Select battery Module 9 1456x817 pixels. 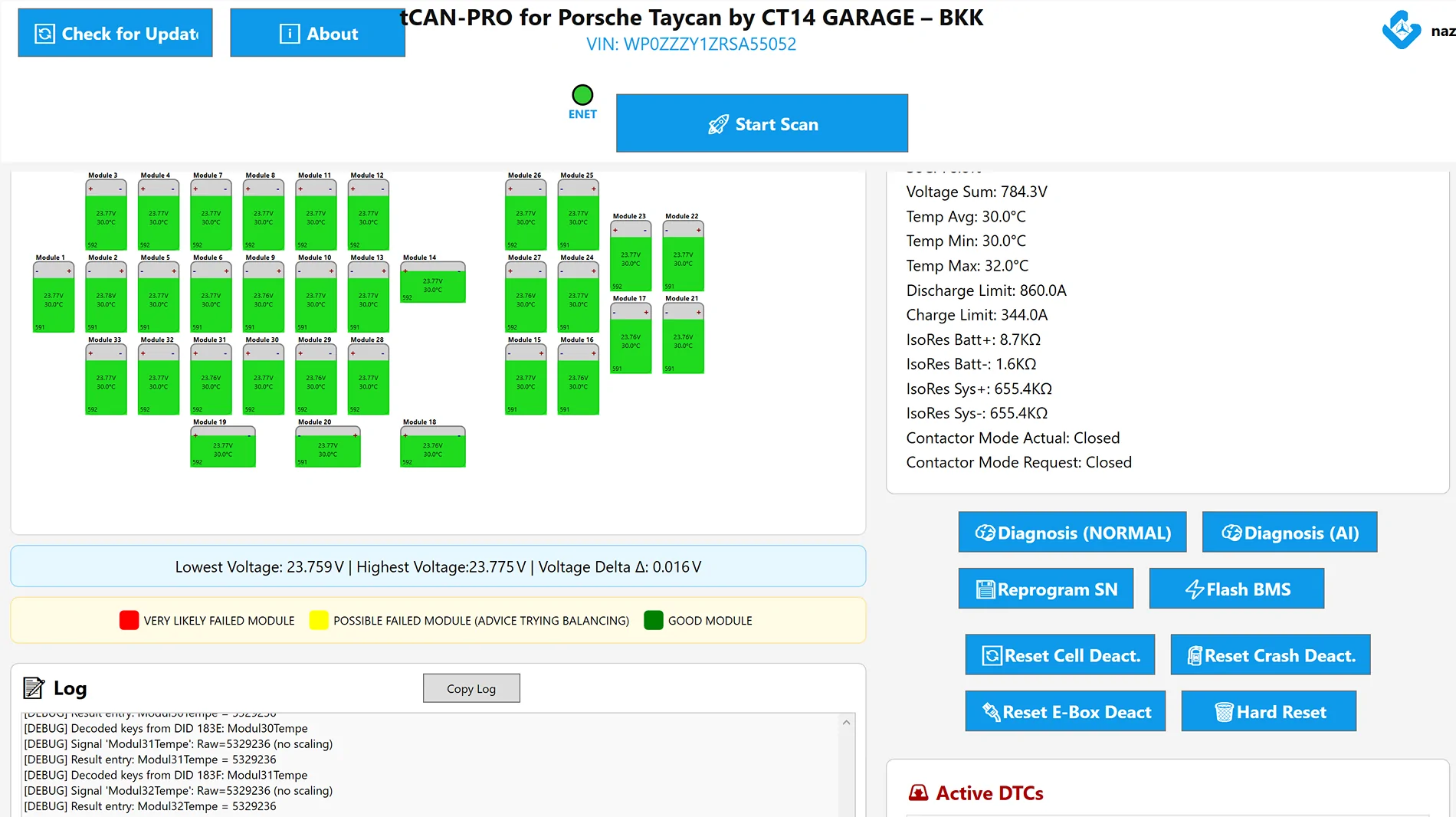[x=264, y=297]
